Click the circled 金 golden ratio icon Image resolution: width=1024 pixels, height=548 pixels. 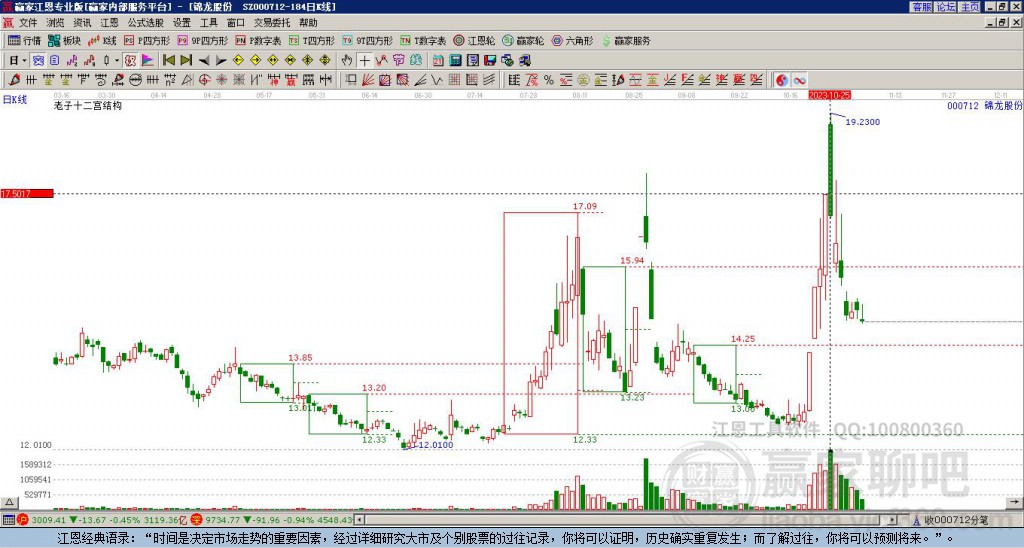[x=583, y=80]
